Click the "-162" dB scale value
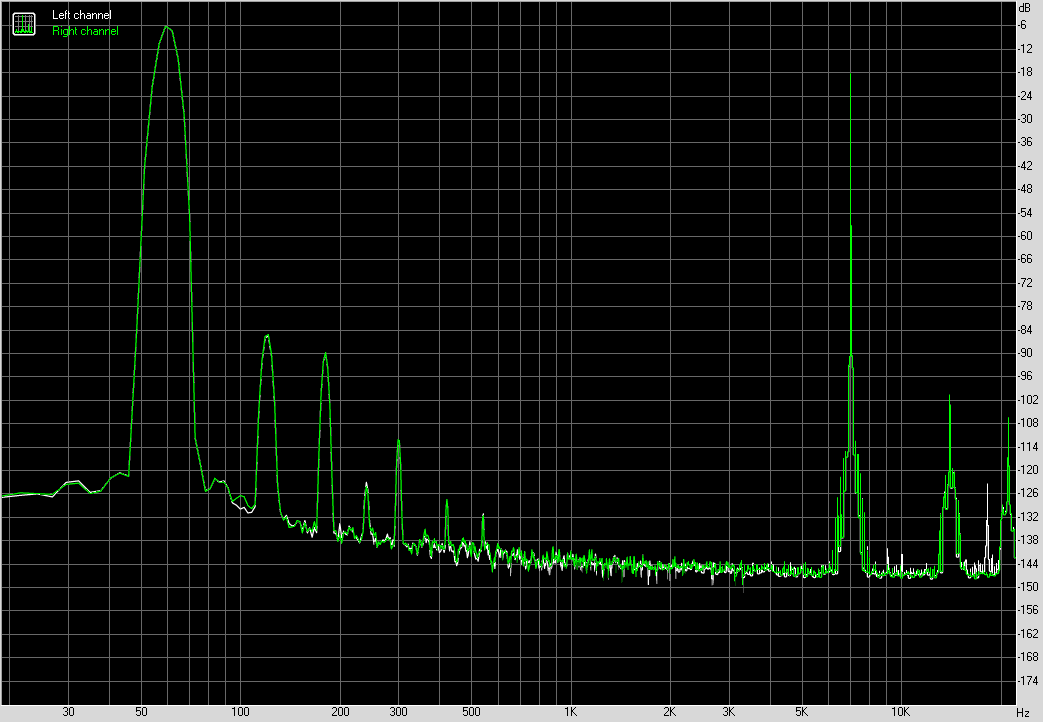Image resolution: width=1043 pixels, height=722 pixels. point(1028,634)
